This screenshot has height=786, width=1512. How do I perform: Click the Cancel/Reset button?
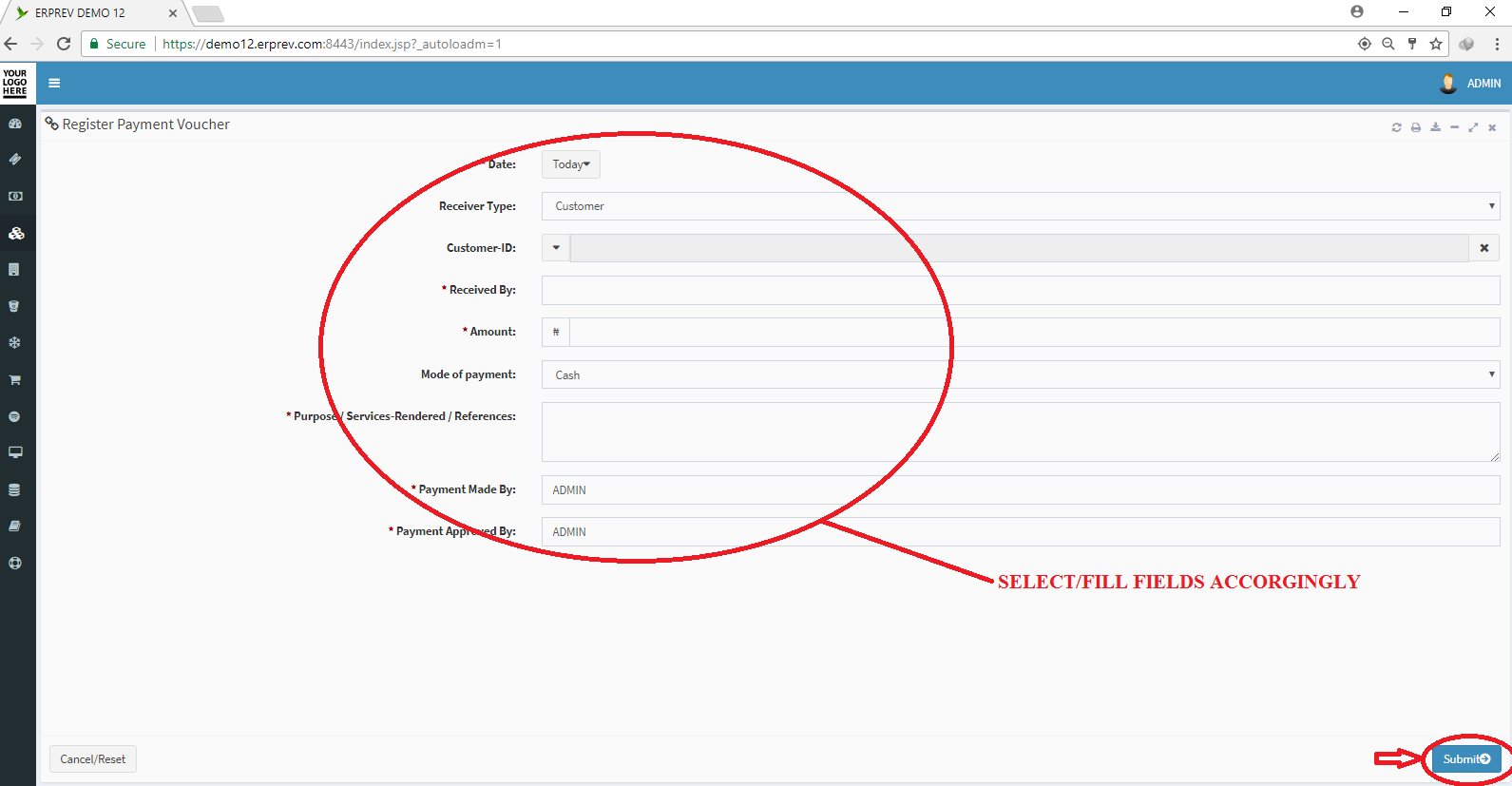click(93, 759)
